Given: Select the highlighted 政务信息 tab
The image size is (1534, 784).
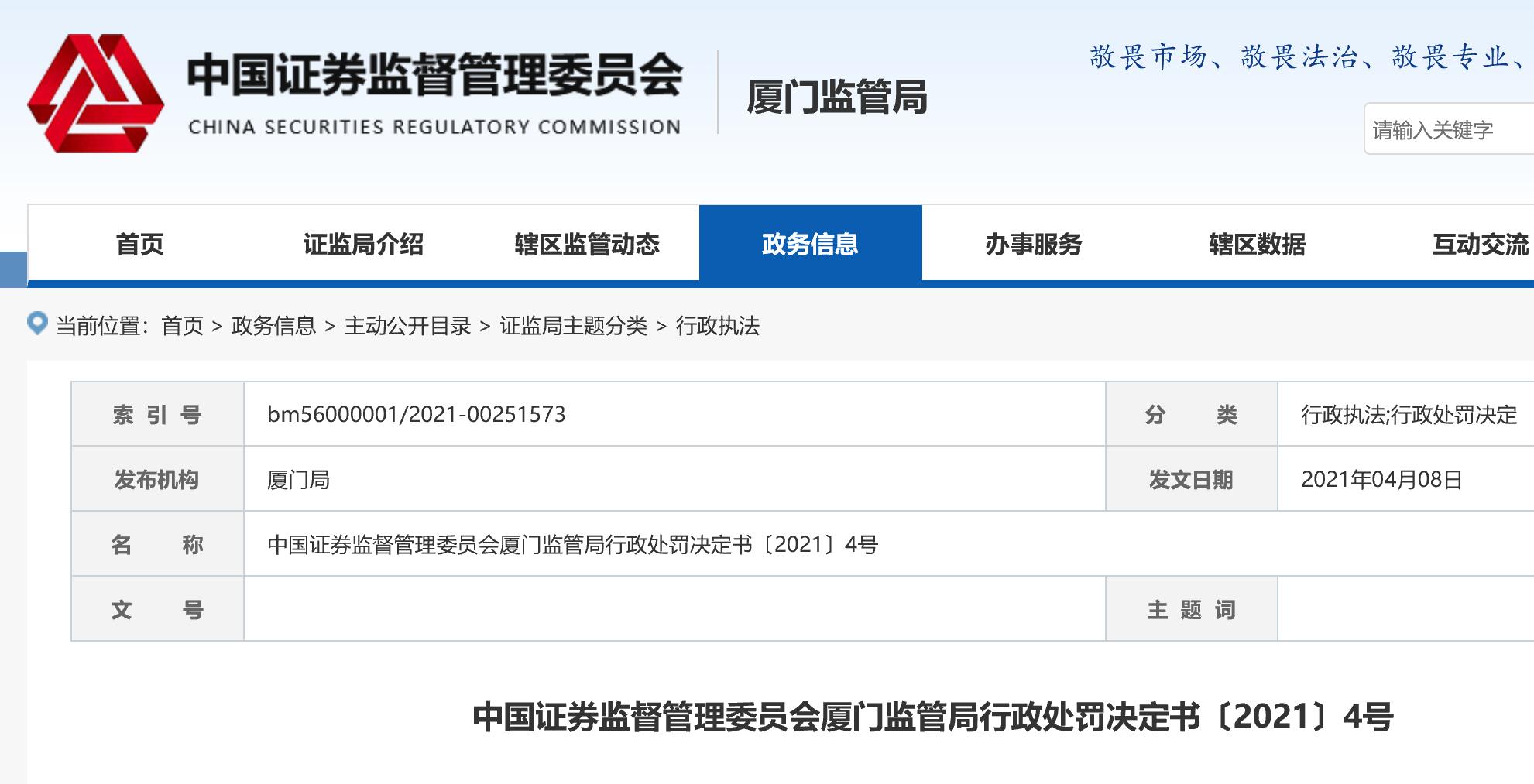Looking at the screenshot, I should [811, 243].
